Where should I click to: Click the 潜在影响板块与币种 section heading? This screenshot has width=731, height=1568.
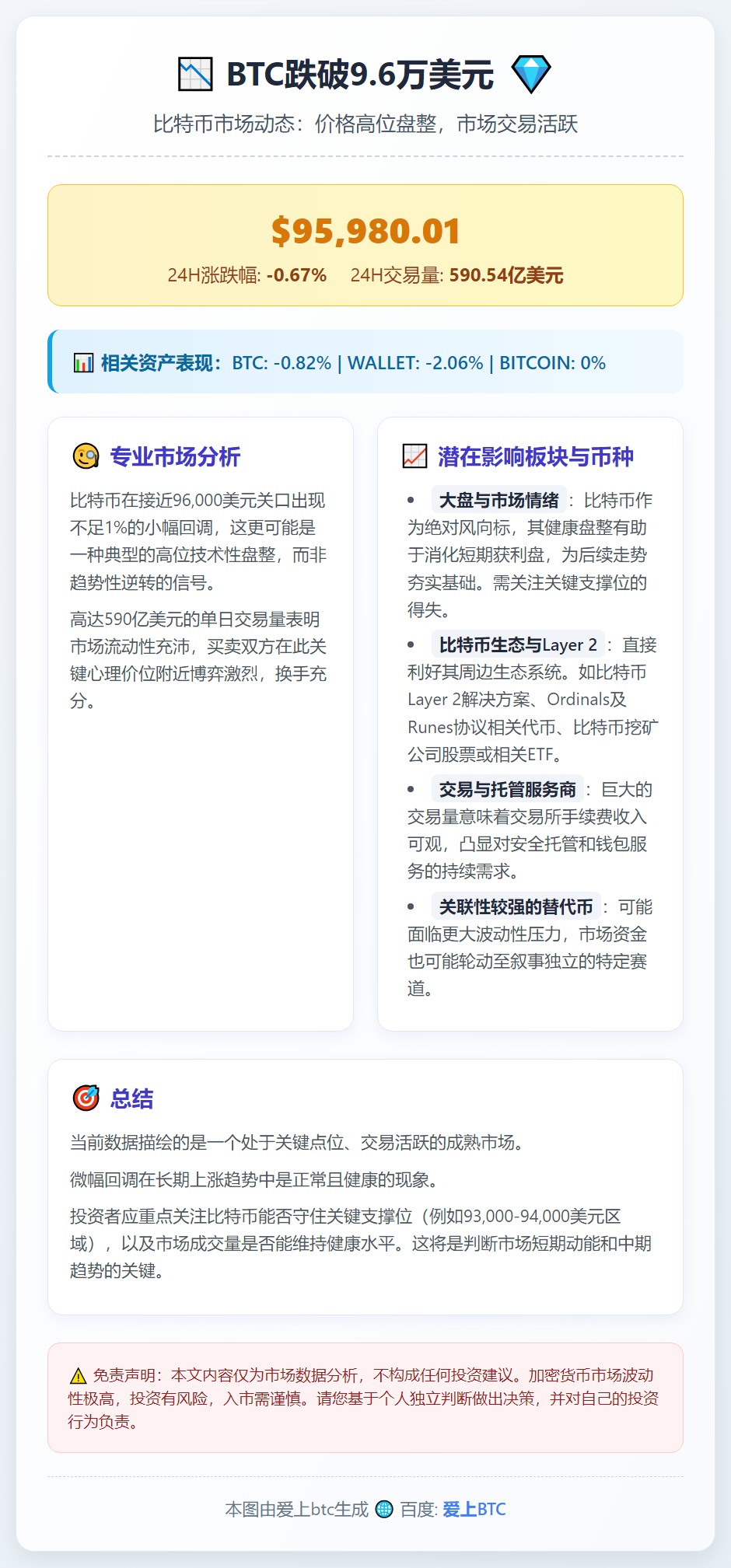[x=536, y=456]
